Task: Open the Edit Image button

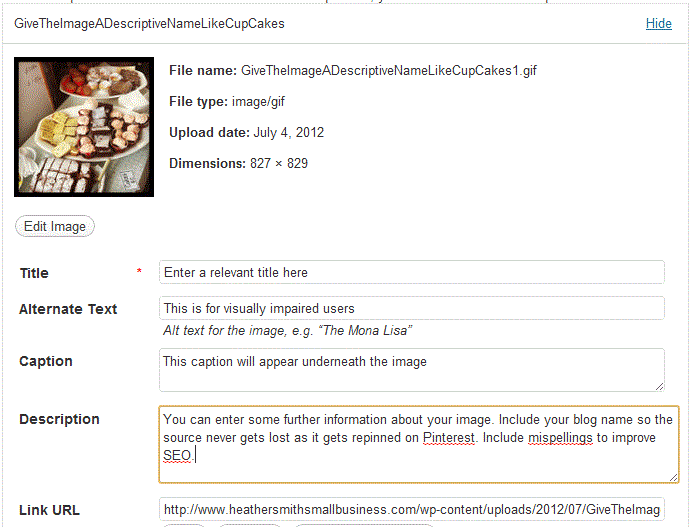Action: (55, 226)
